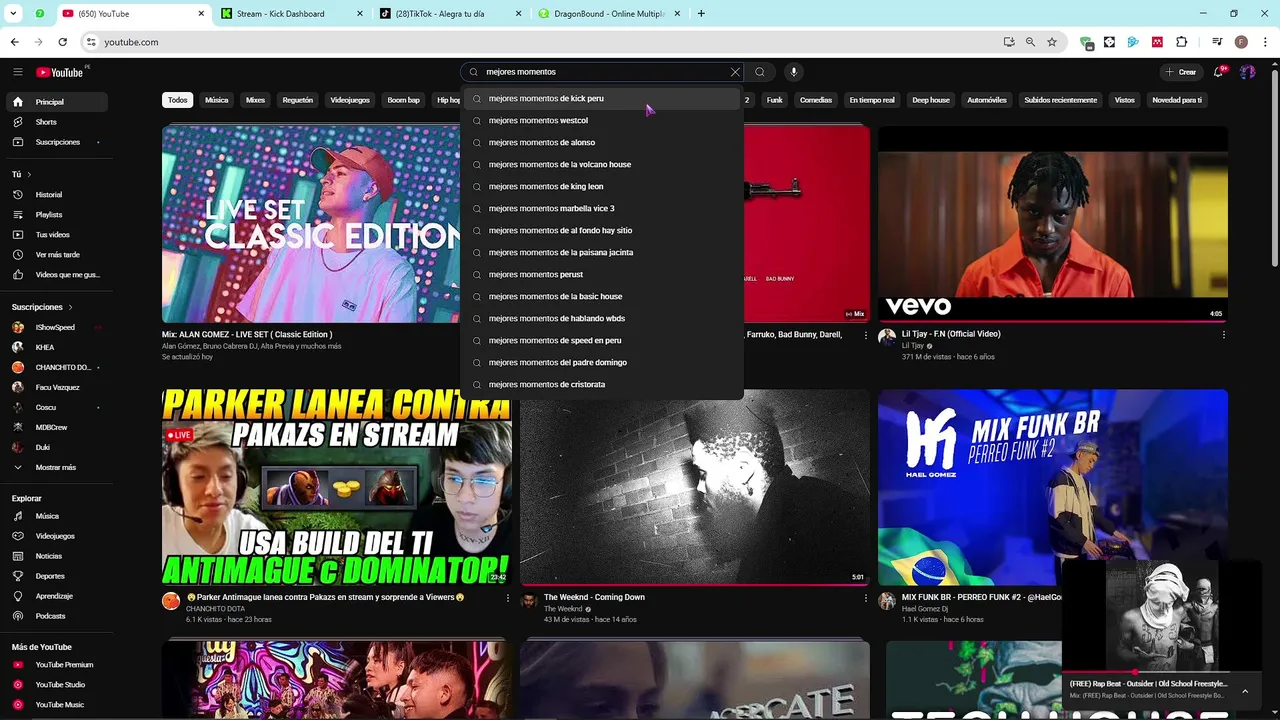Switch to the DragonBound tab

click(x=608, y=14)
